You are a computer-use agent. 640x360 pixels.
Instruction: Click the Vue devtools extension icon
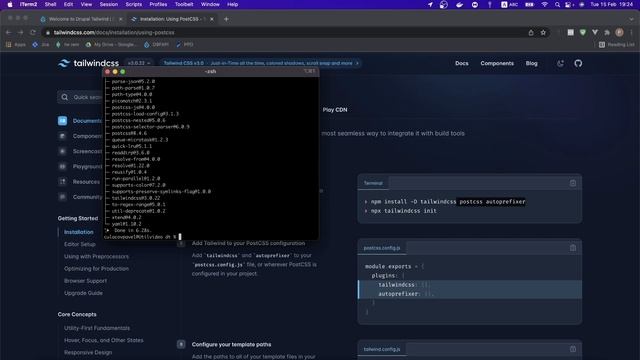point(595,32)
